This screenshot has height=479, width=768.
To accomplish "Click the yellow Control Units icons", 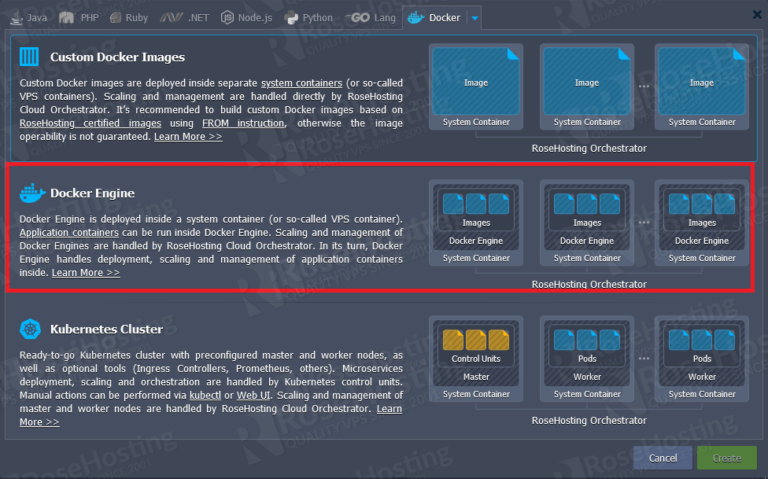I will click(476, 340).
